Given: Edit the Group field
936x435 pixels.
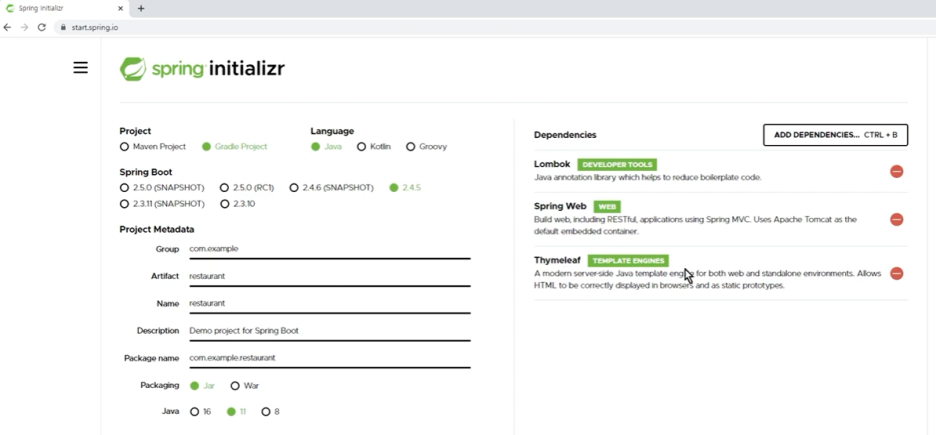Looking at the screenshot, I should click(330, 249).
